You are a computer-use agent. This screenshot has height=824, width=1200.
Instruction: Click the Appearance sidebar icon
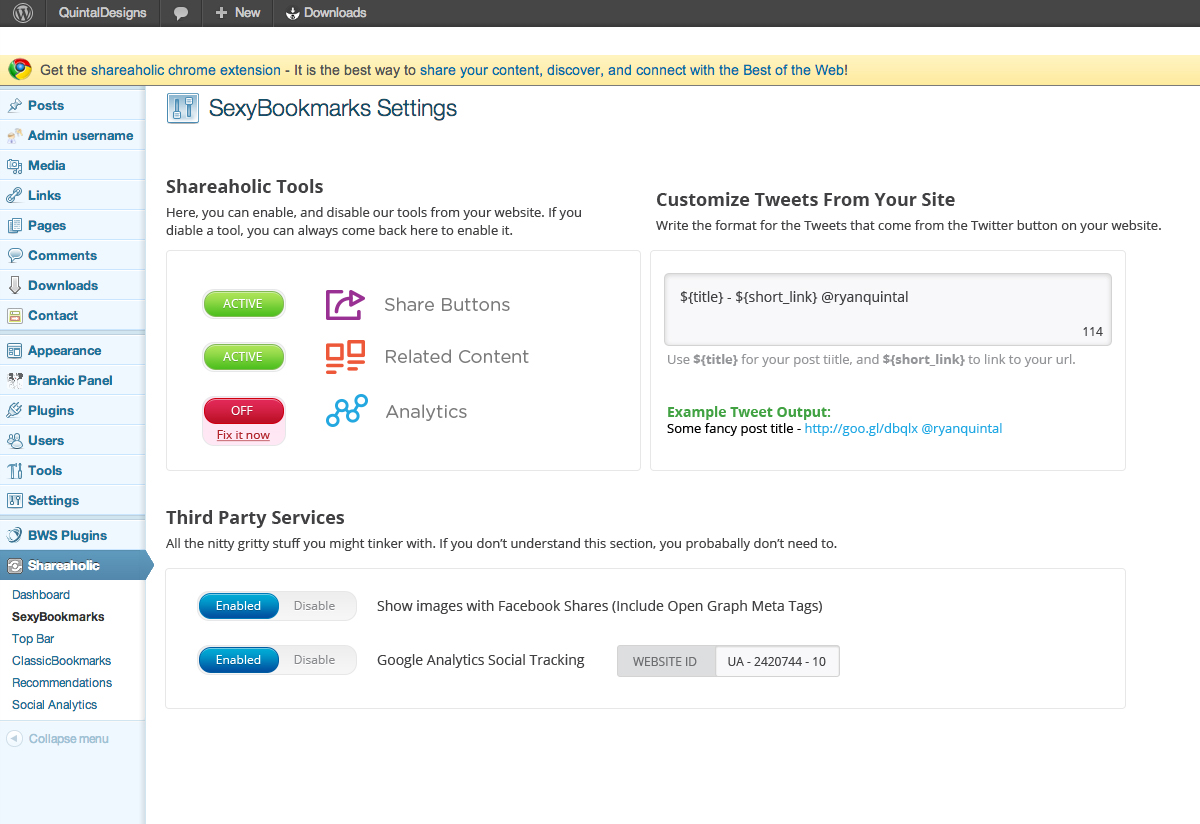tap(14, 350)
